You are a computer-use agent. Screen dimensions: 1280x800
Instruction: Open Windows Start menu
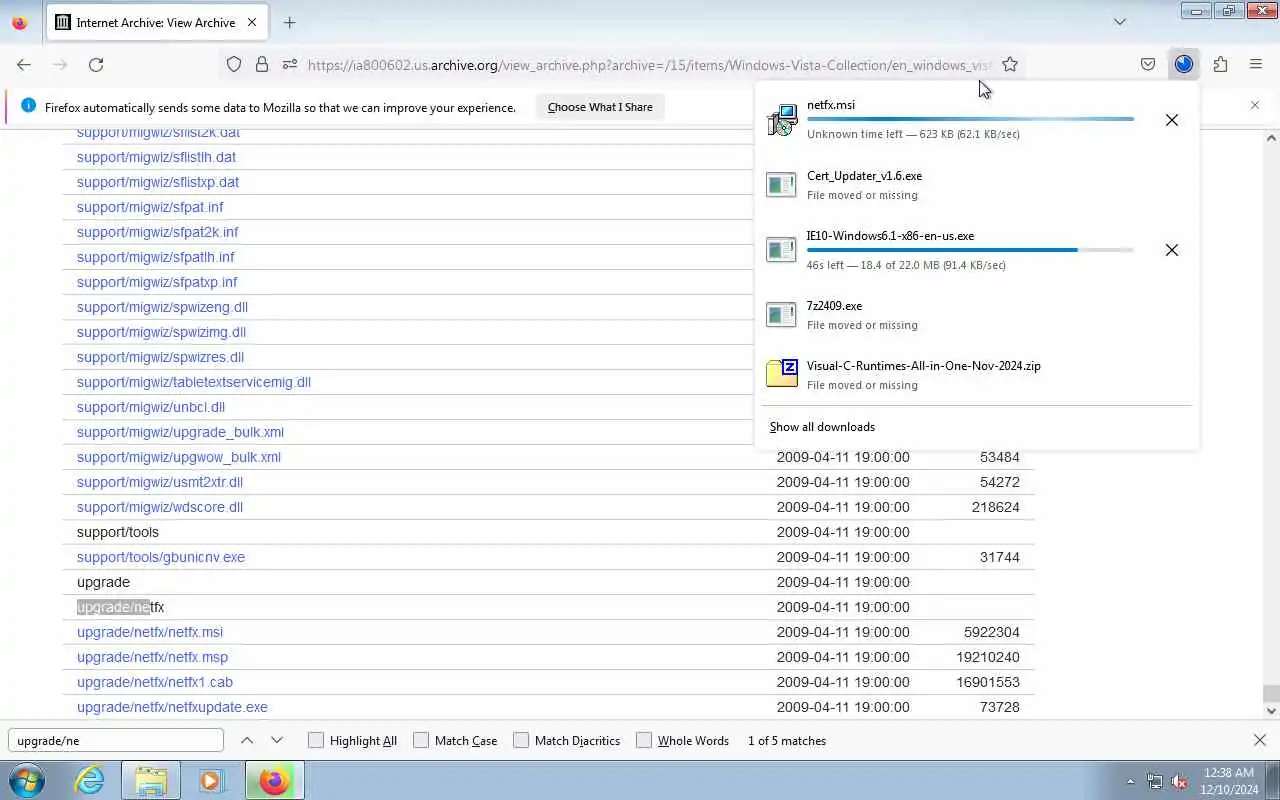click(x=27, y=780)
